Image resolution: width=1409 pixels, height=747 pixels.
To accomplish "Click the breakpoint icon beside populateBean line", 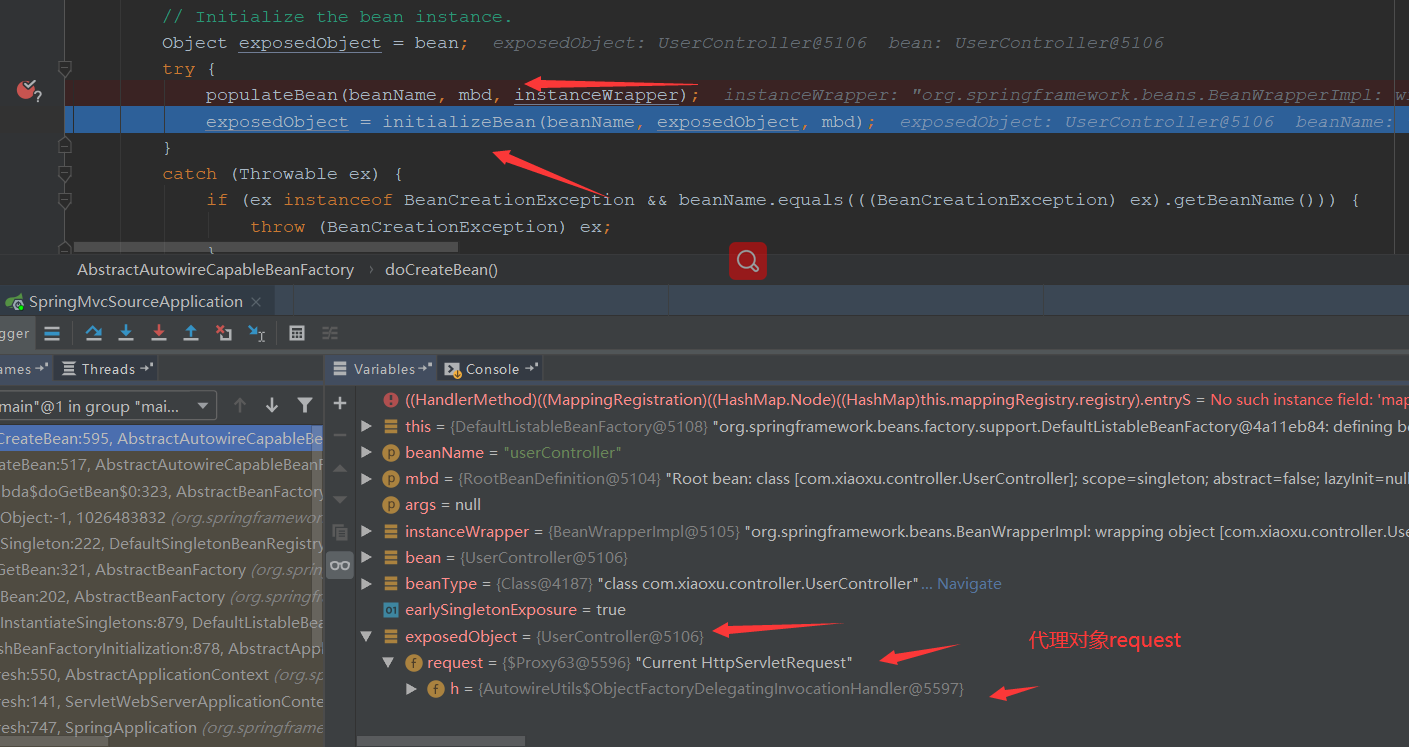I will (26, 91).
